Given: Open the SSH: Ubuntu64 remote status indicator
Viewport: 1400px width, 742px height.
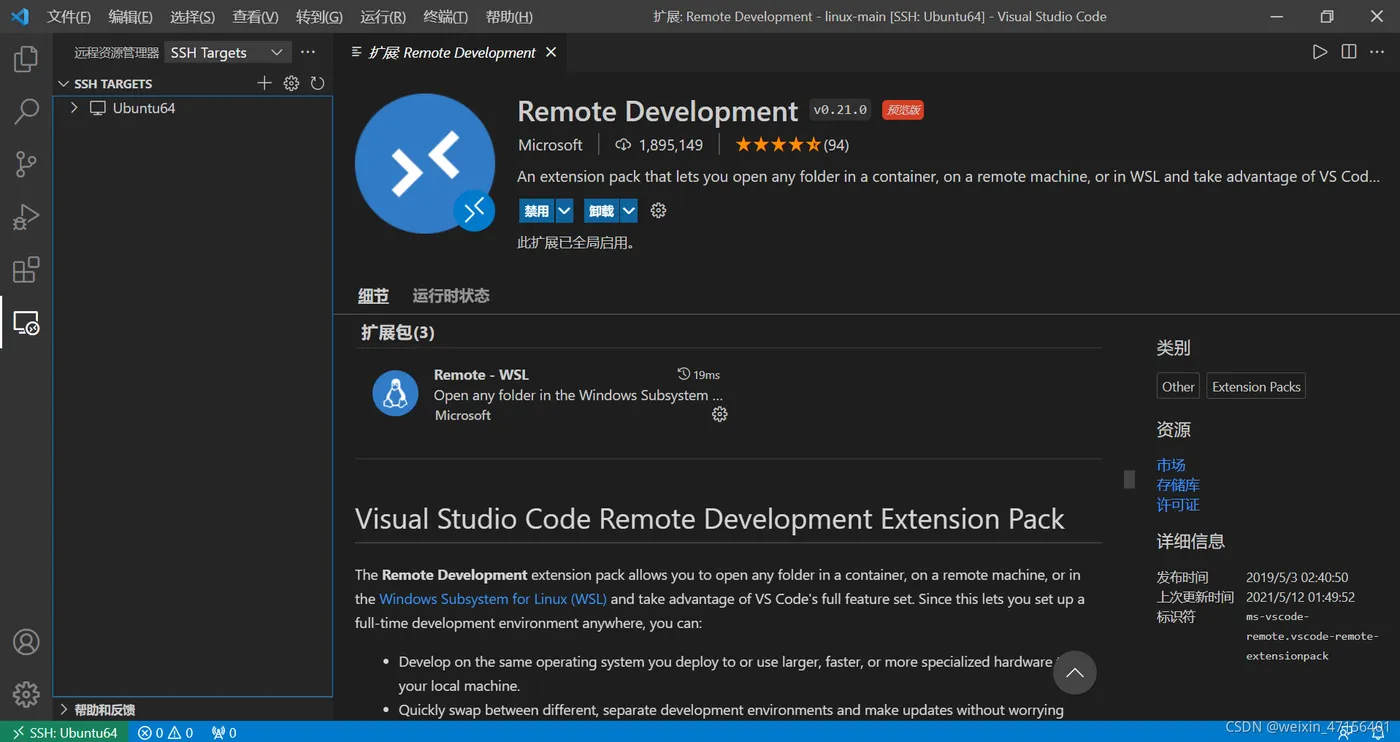Looking at the screenshot, I should pyautogui.click(x=65, y=732).
